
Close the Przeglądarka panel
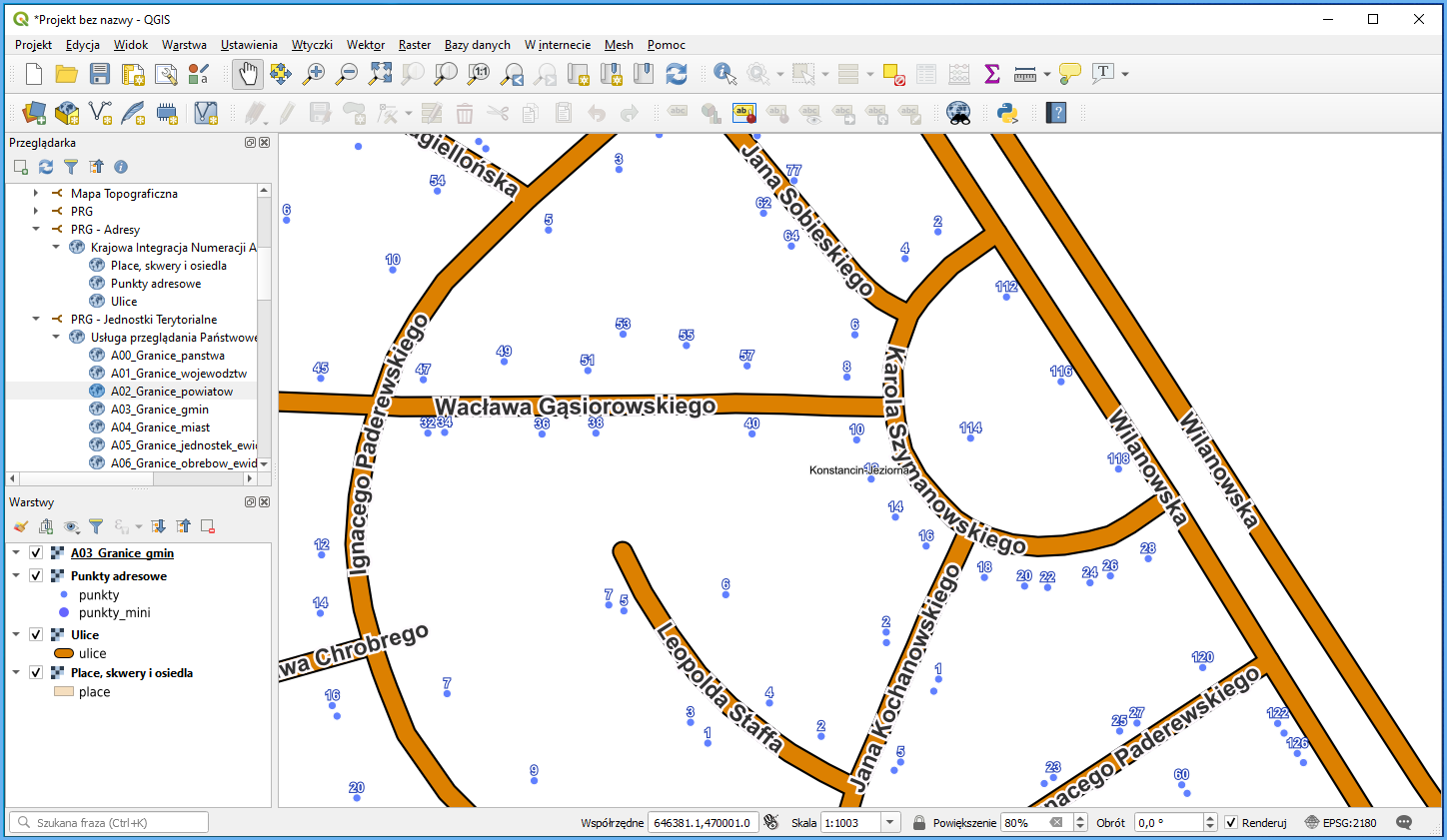(265, 143)
